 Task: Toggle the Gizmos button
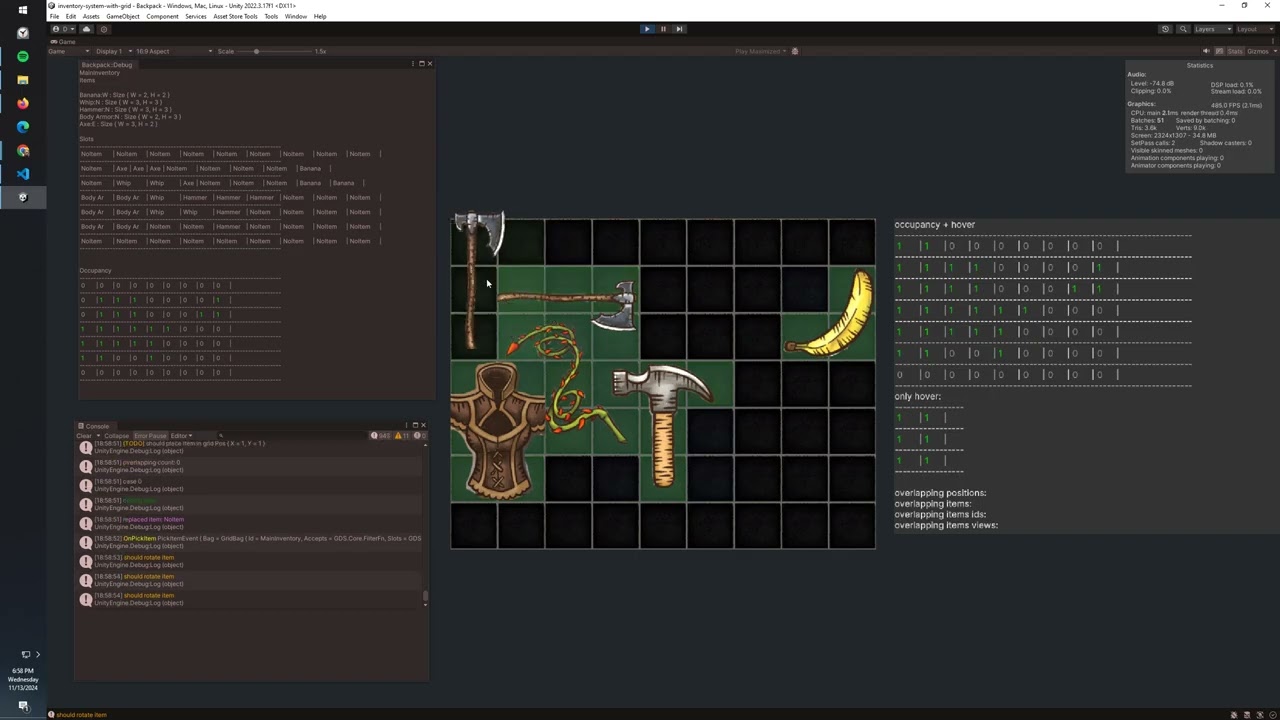click(x=1257, y=51)
